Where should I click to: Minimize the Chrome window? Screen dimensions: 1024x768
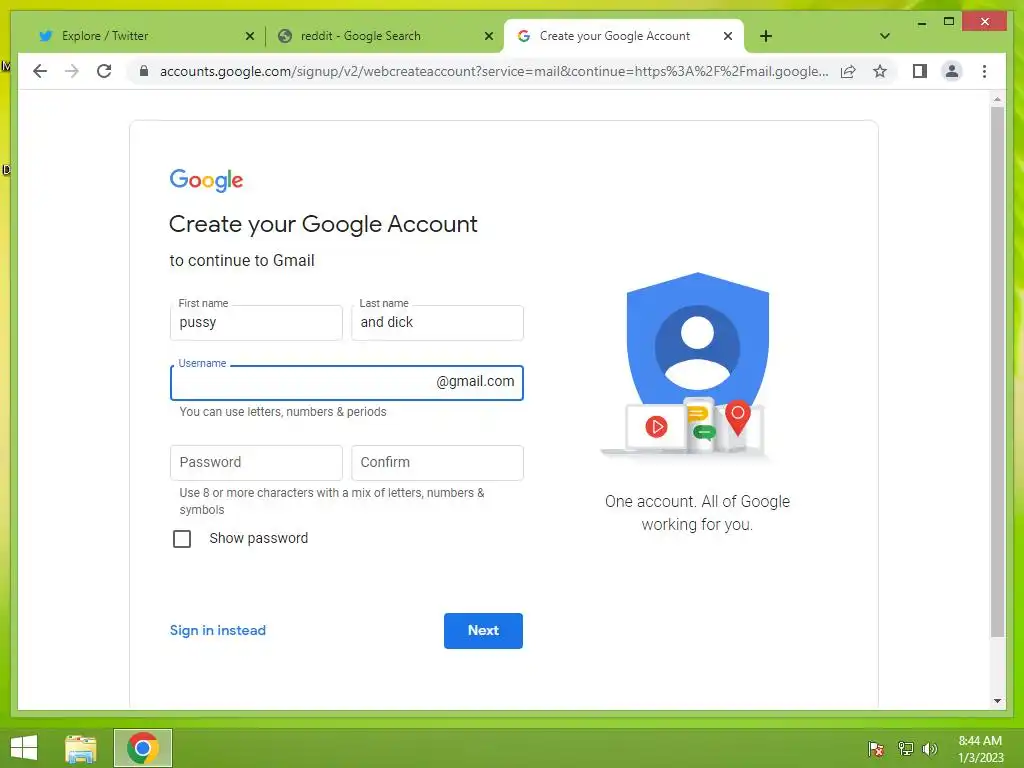pos(921,22)
